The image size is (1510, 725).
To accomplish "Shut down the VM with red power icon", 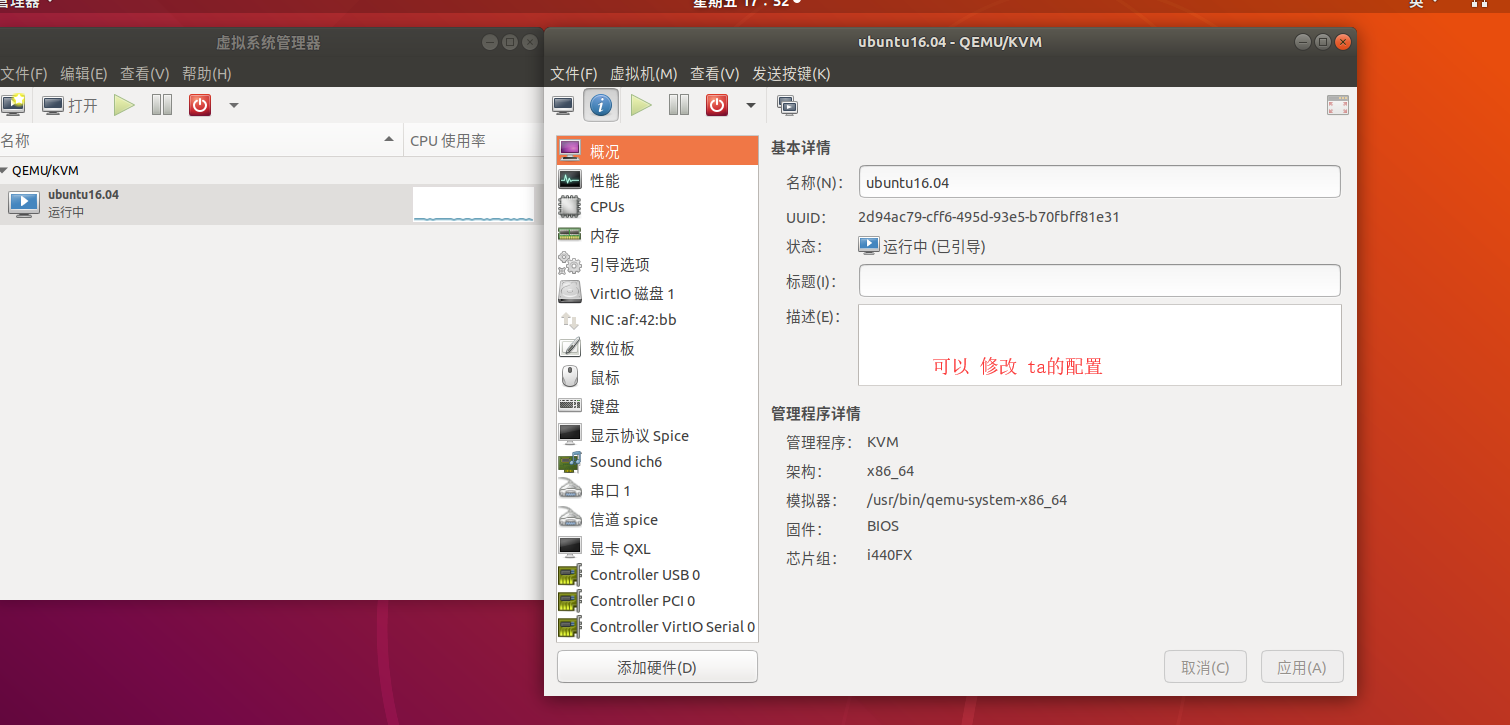I will pyautogui.click(x=716, y=105).
